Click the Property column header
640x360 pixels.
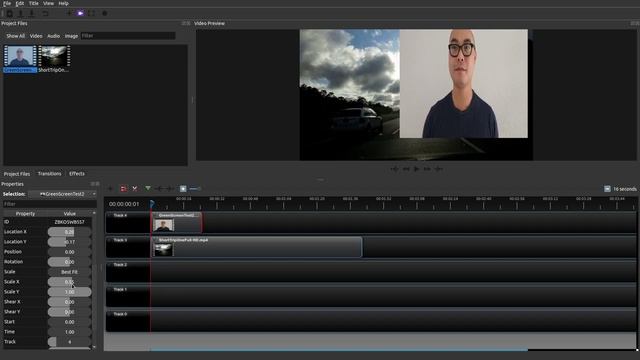coord(25,213)
